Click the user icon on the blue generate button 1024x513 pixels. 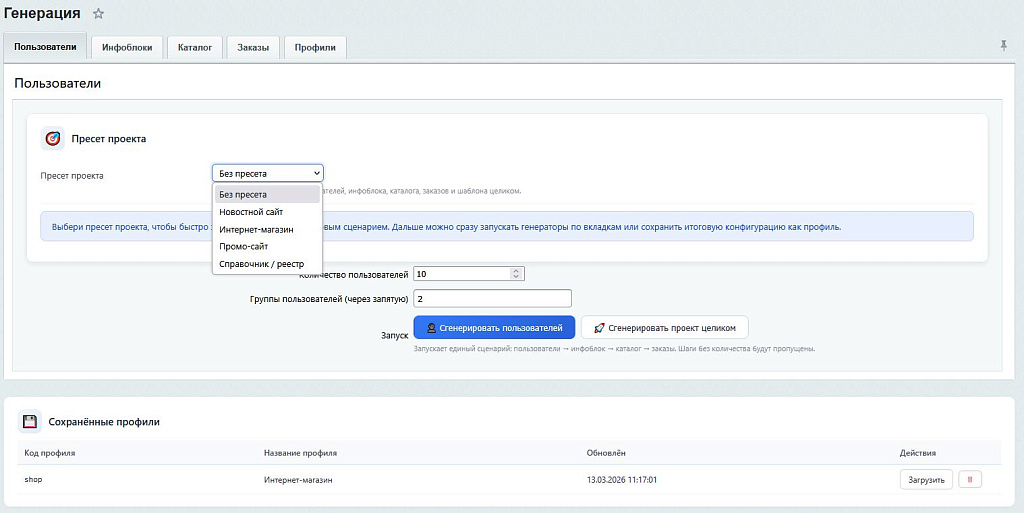click(431, 328)
